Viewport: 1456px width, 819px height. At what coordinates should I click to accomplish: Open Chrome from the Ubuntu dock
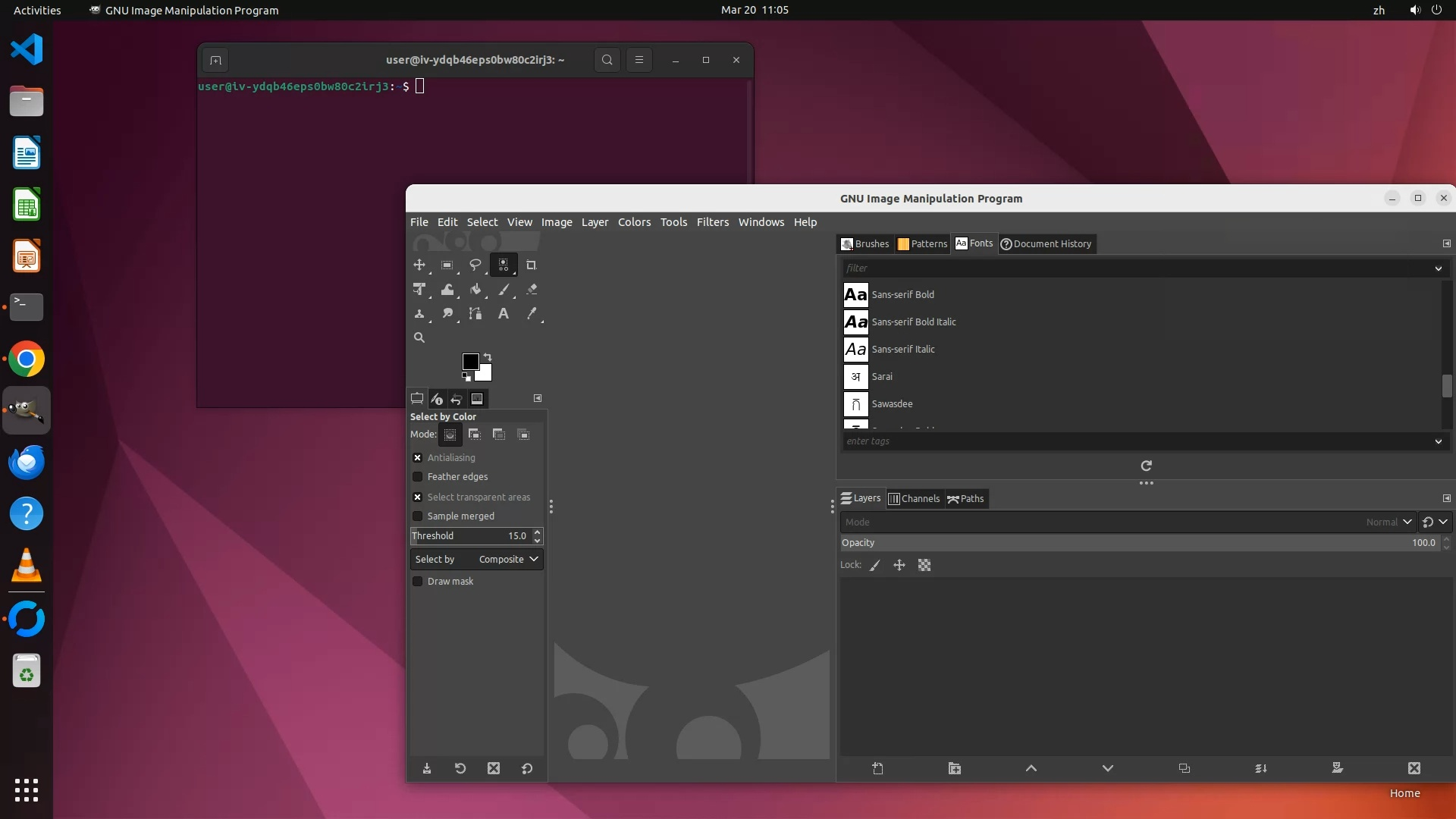point(27,359)
